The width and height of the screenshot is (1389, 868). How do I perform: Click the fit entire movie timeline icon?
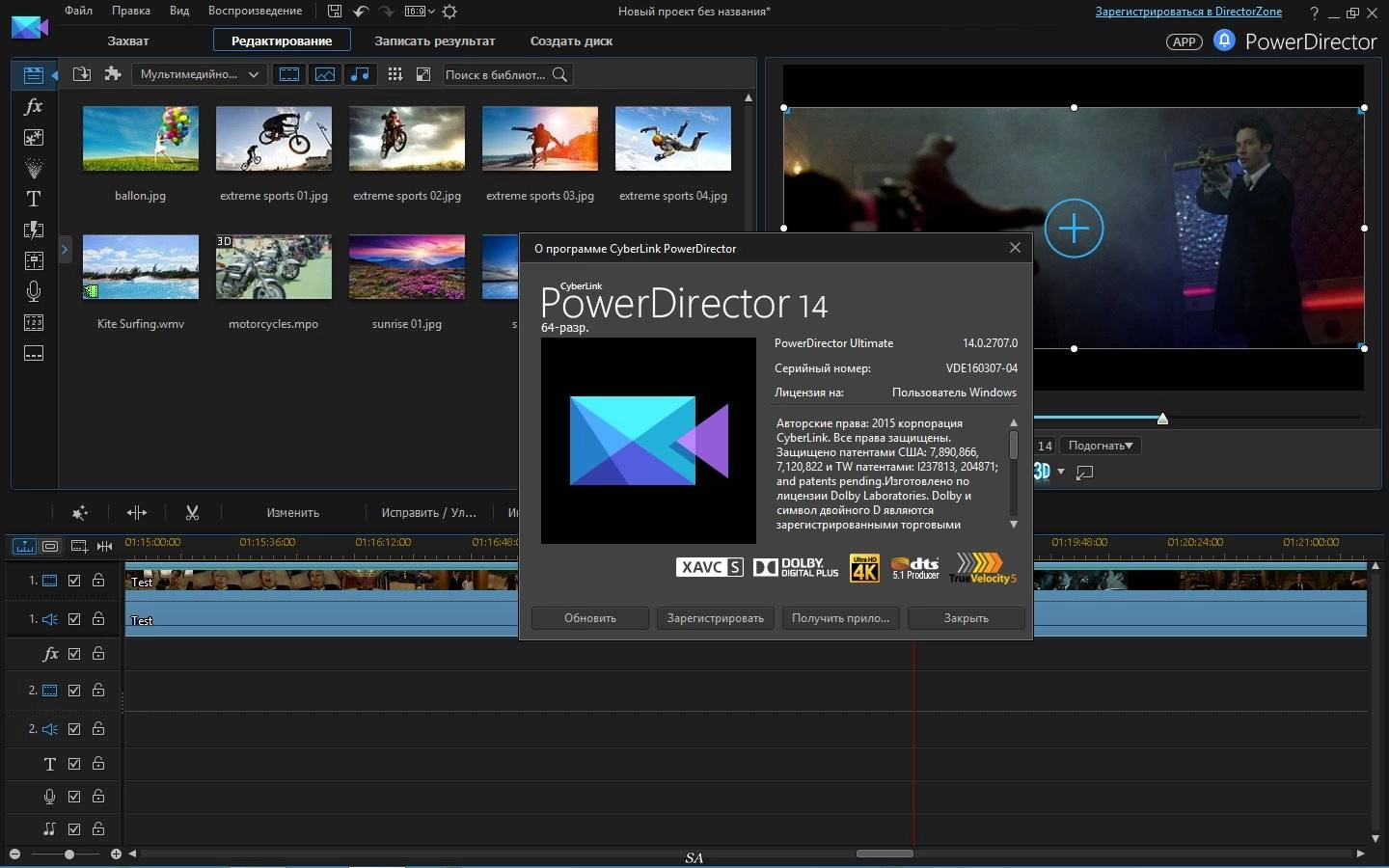[x=104, y=547]
